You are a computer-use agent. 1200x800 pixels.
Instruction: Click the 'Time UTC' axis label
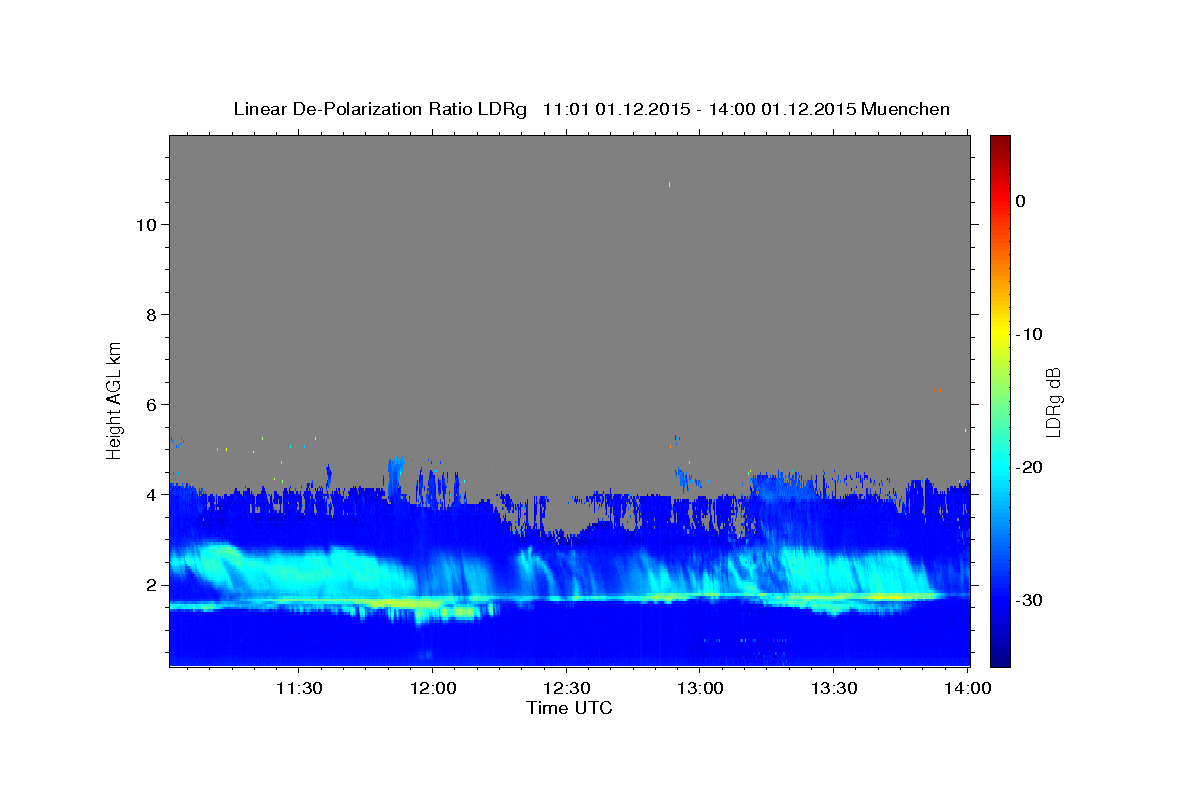(569, 708)
